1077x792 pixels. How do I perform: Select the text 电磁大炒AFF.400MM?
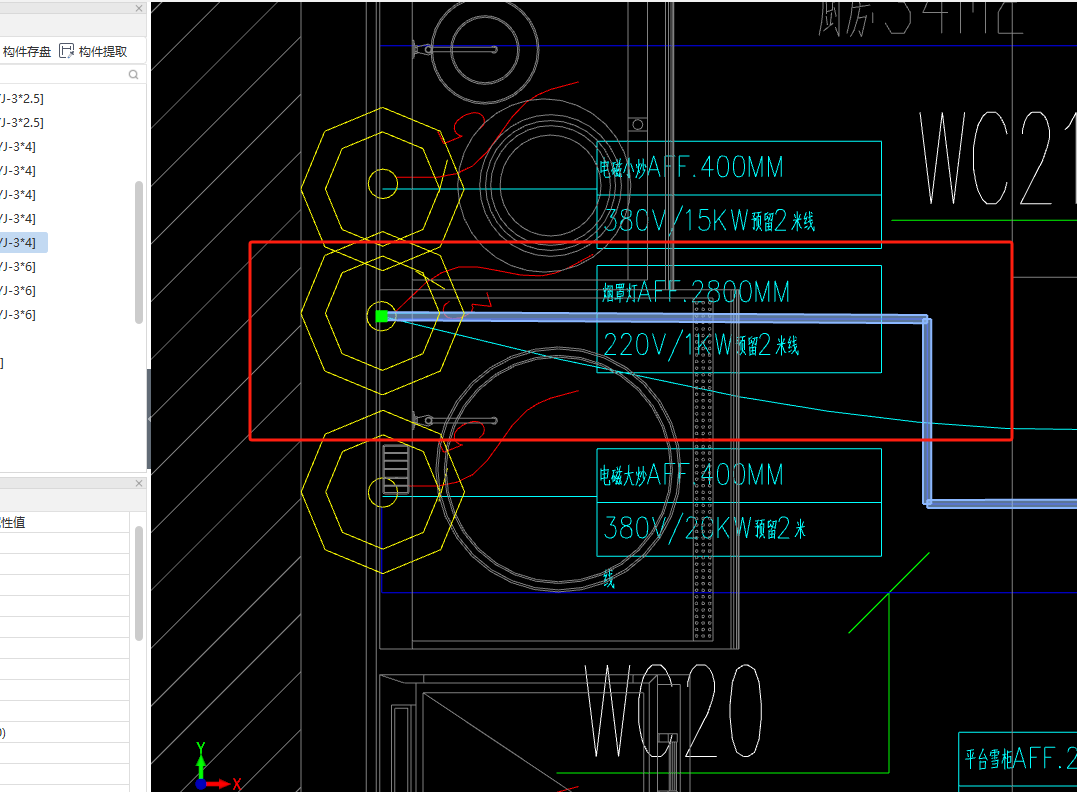tap(691, 475)
